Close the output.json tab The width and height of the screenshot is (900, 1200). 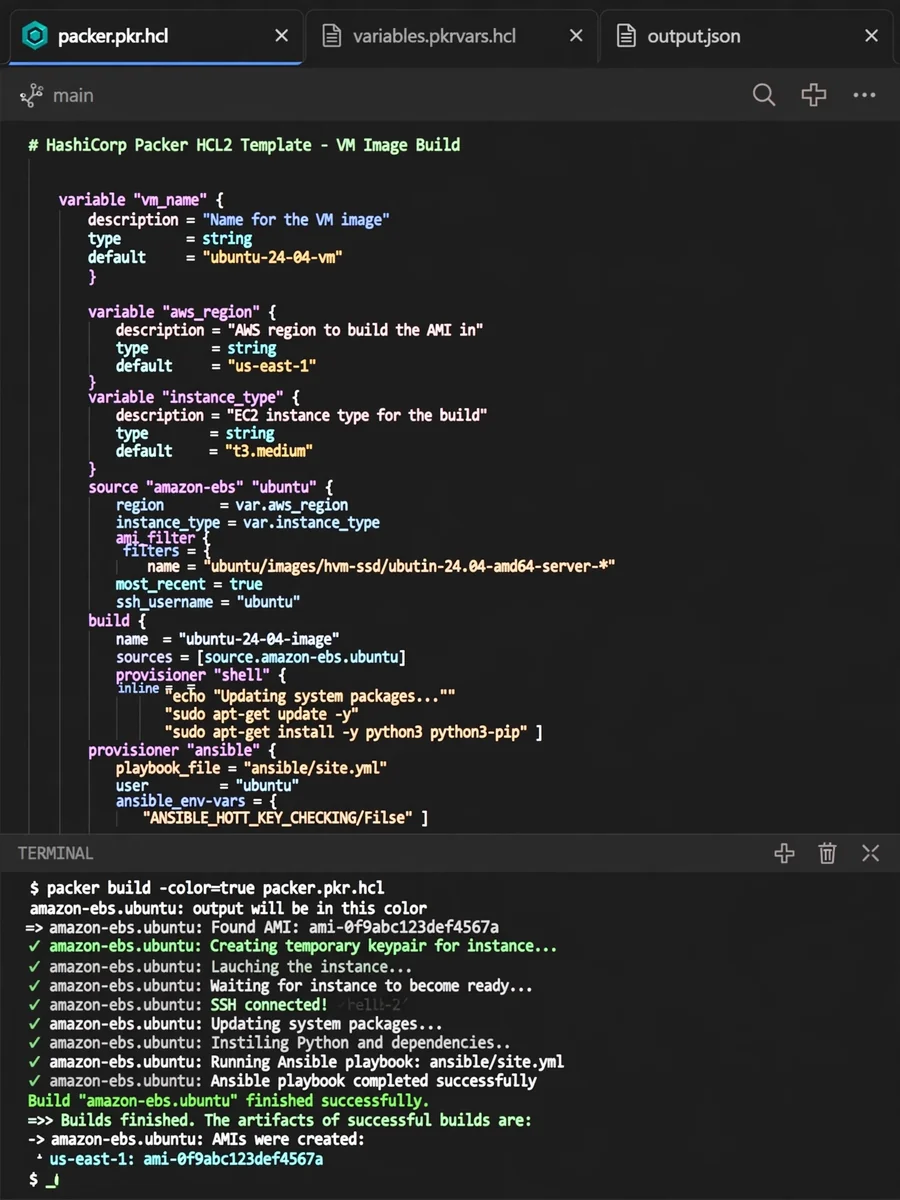(871, 36)
